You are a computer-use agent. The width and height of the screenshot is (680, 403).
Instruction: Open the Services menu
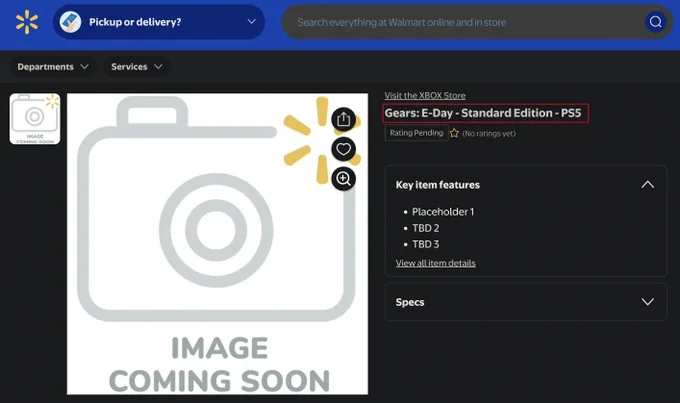tap(137, 67)
